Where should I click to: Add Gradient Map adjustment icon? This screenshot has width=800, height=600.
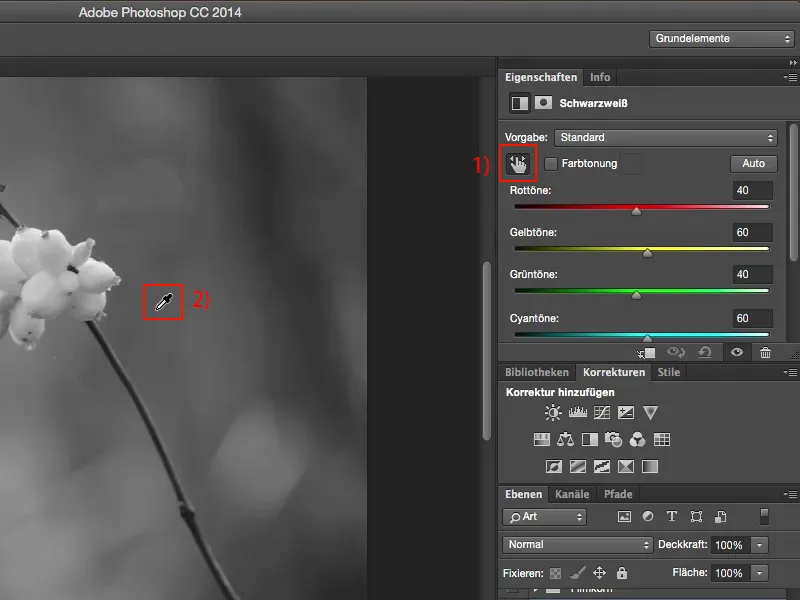click(x=649, y=466)
